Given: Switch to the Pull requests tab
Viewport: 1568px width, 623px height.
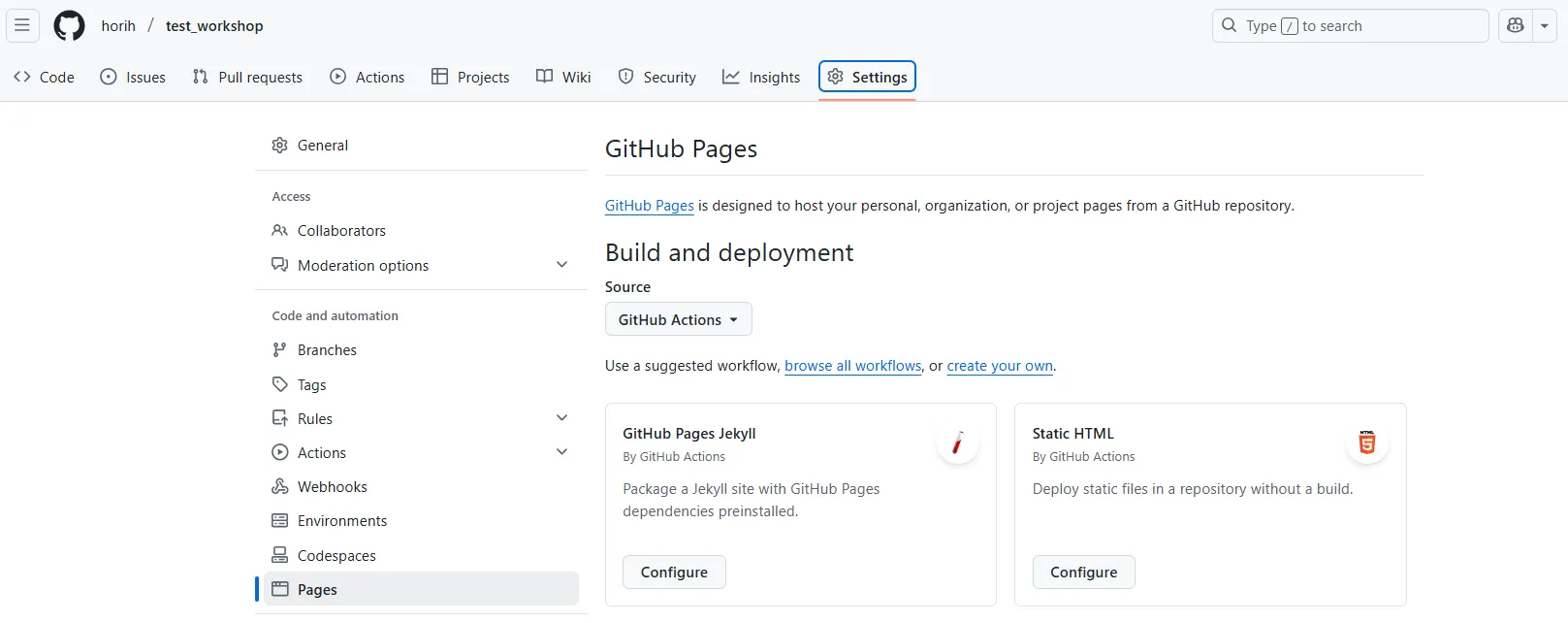Looking at the screenshot, I should (247, 78).
